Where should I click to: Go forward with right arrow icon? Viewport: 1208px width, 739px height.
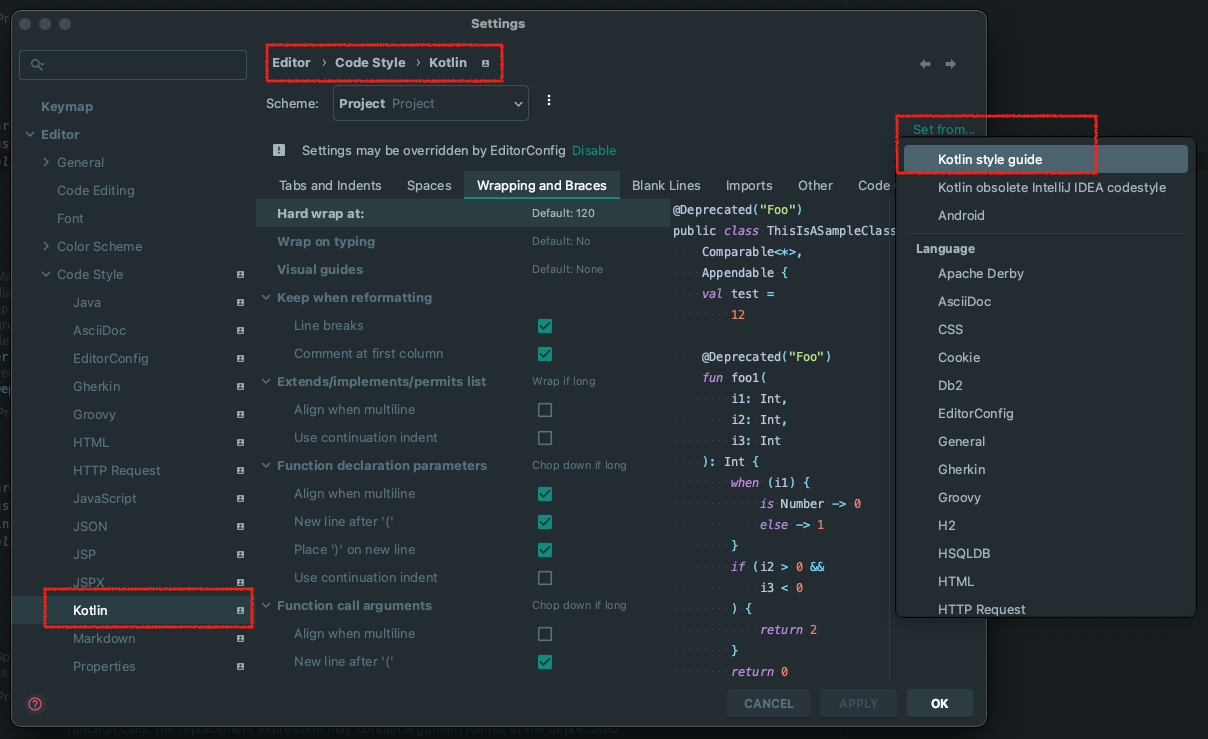point(951,64)
